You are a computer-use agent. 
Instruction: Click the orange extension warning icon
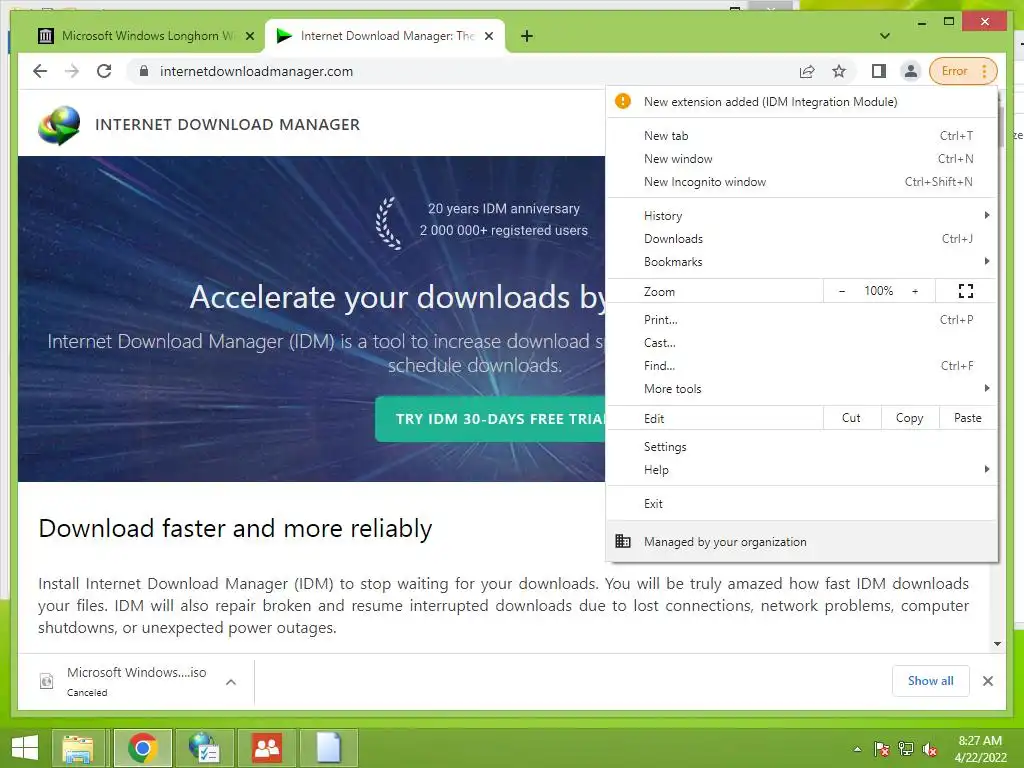(x=623, y=101)
